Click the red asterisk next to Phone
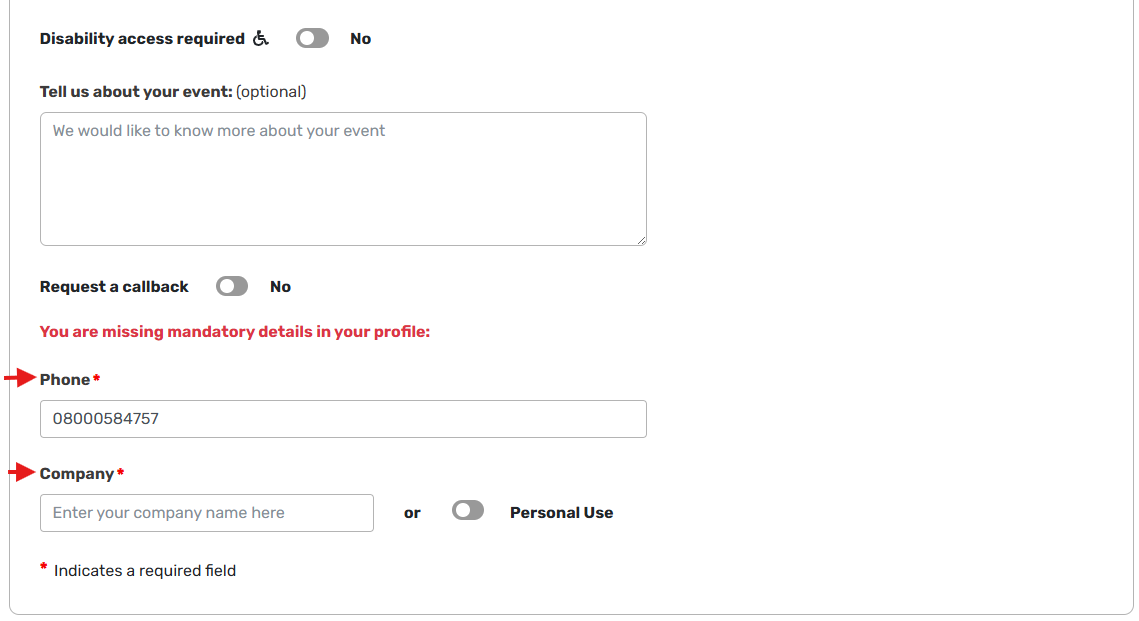 point(97,378)
